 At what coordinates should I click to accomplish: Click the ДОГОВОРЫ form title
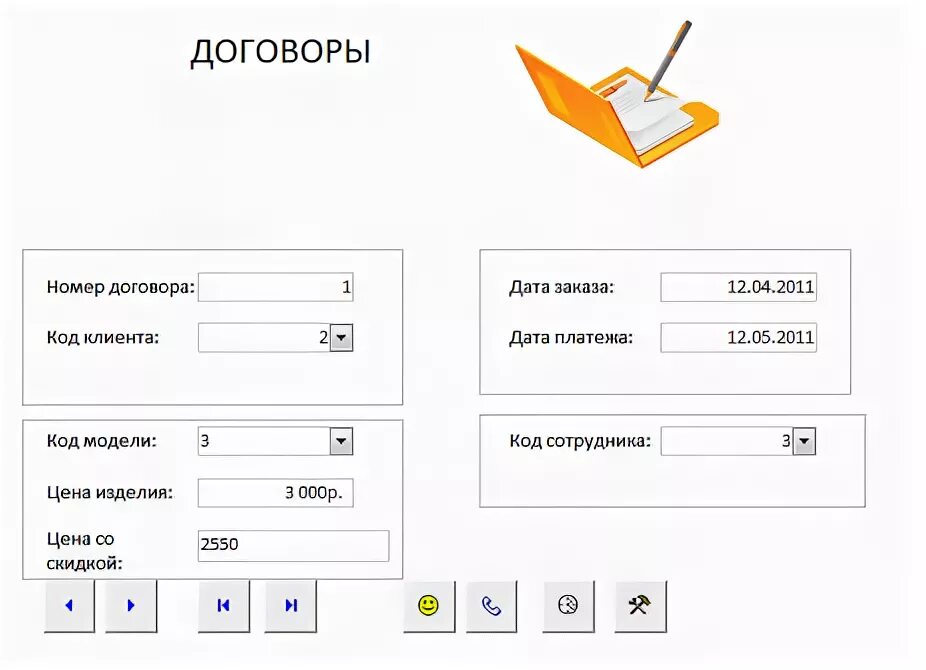click(x=281, y=51)
